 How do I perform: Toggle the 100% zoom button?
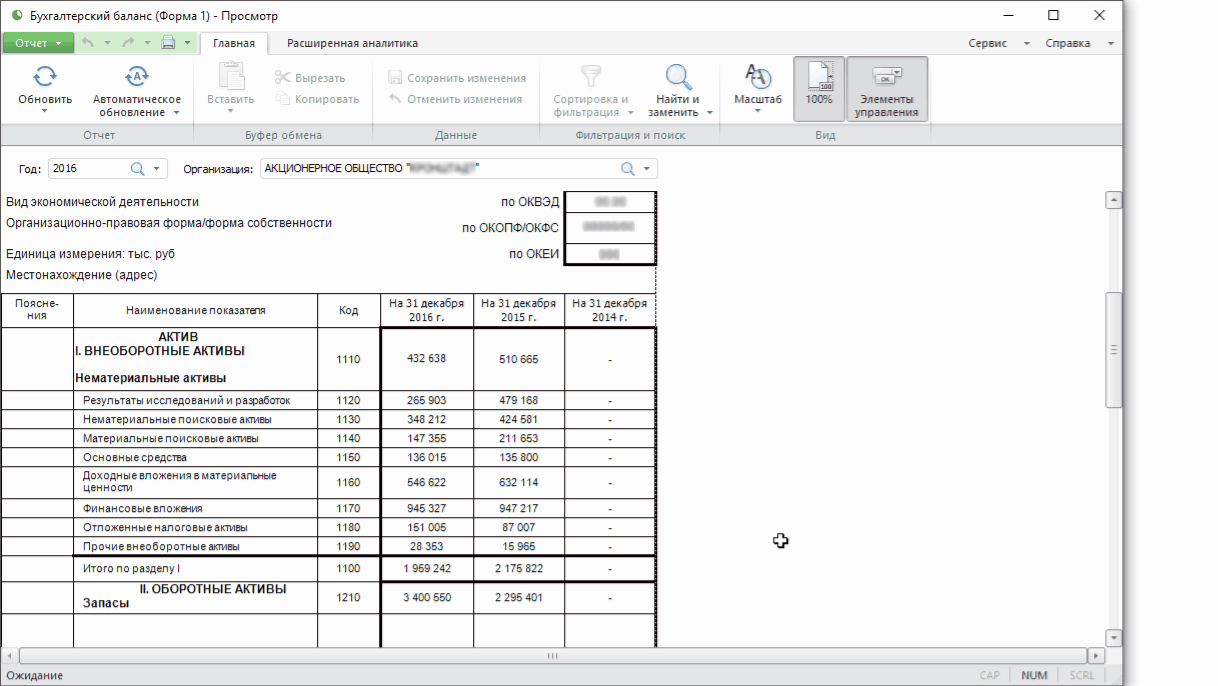coord(819,86)
